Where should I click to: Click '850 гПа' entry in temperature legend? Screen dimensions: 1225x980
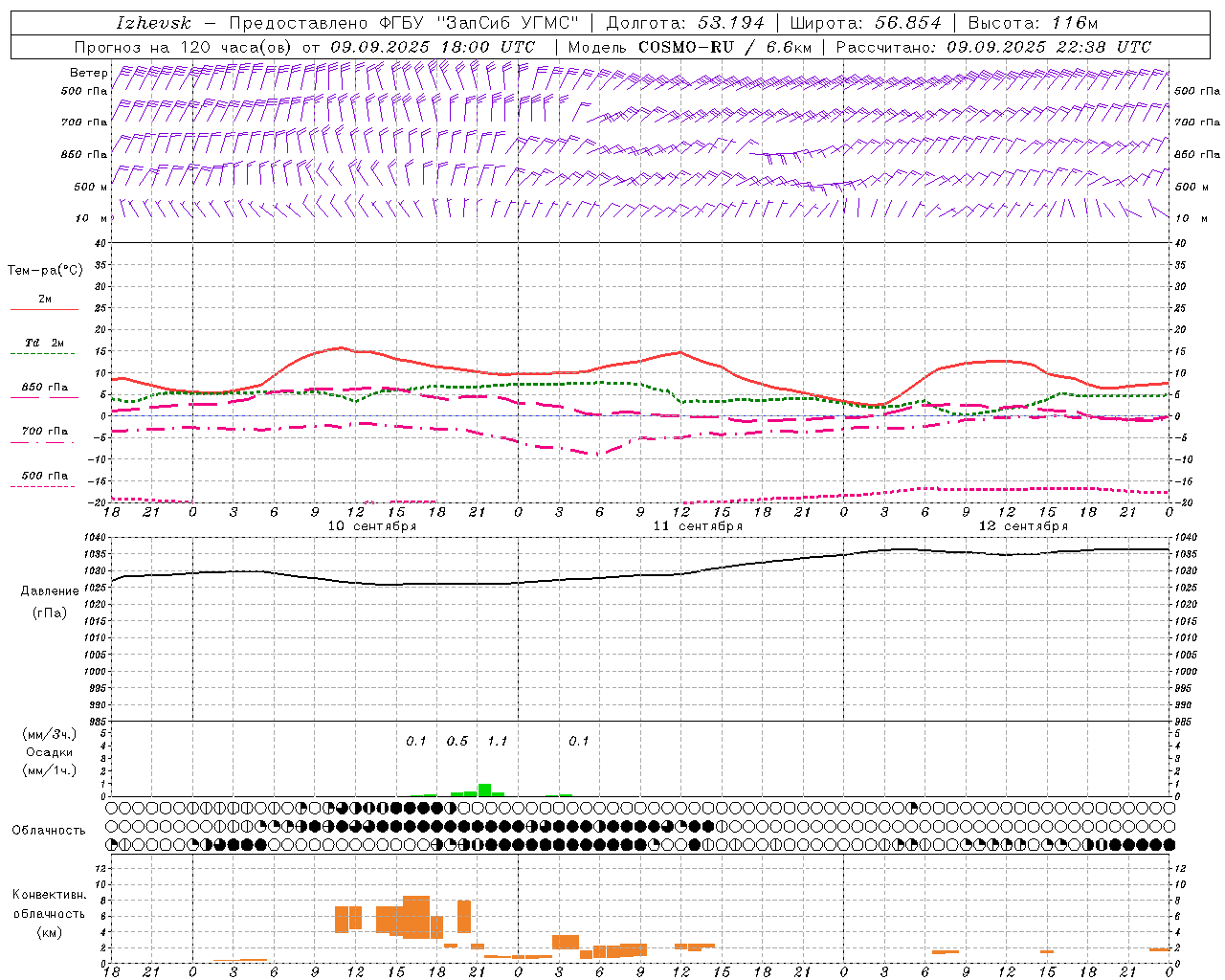point(45,388)
